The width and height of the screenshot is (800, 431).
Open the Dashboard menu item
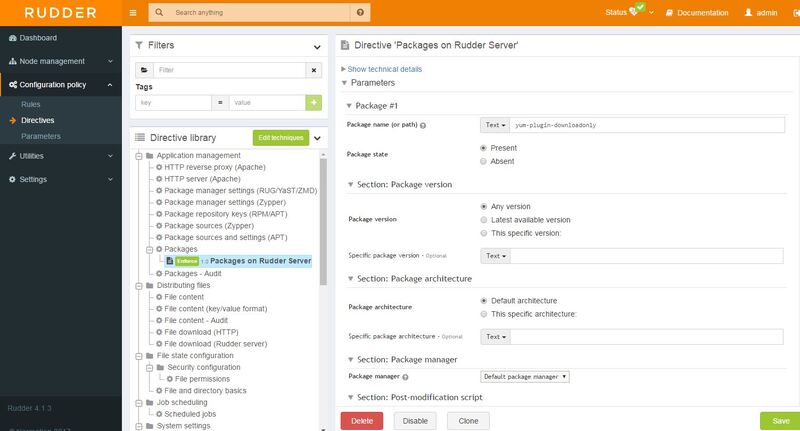(x=61, y=38)
